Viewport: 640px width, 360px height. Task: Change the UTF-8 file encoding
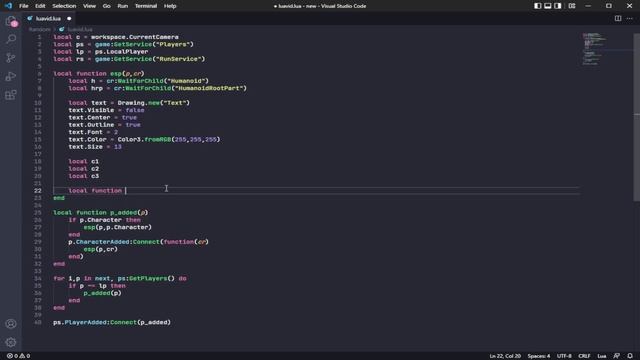(564, 356)
